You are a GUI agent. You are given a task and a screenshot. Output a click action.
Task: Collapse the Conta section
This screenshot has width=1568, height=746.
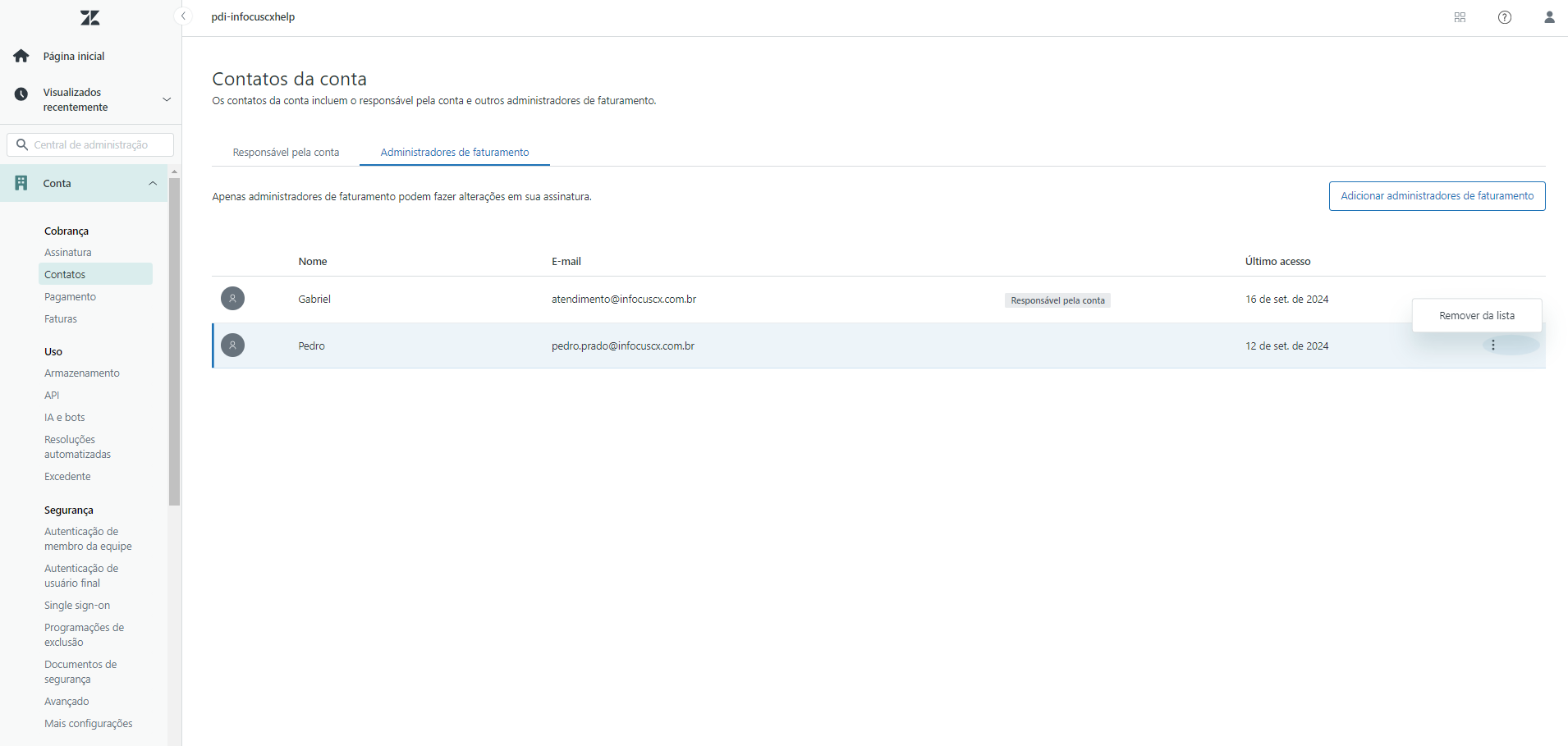[153, 183]
